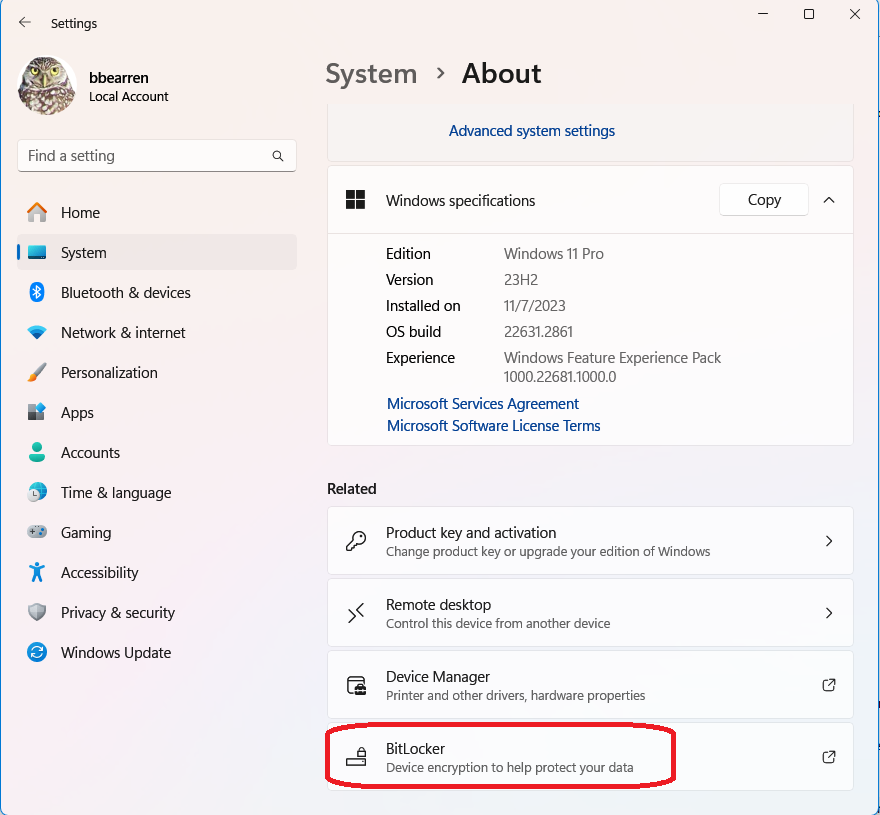Open the Home section icon
Image resolution: width=880 pixels, height=815 pixels.
pyautogui.click(x=37, y=213)
